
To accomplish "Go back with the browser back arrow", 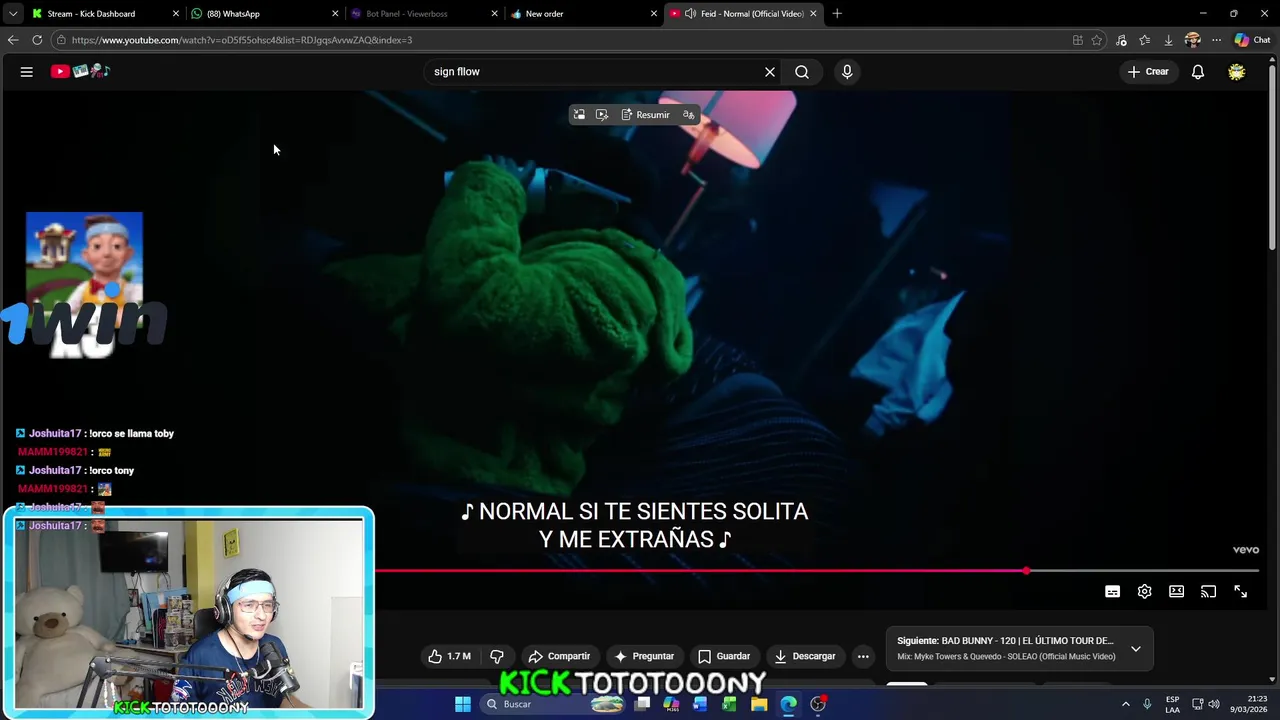I will tap(13, 40).
